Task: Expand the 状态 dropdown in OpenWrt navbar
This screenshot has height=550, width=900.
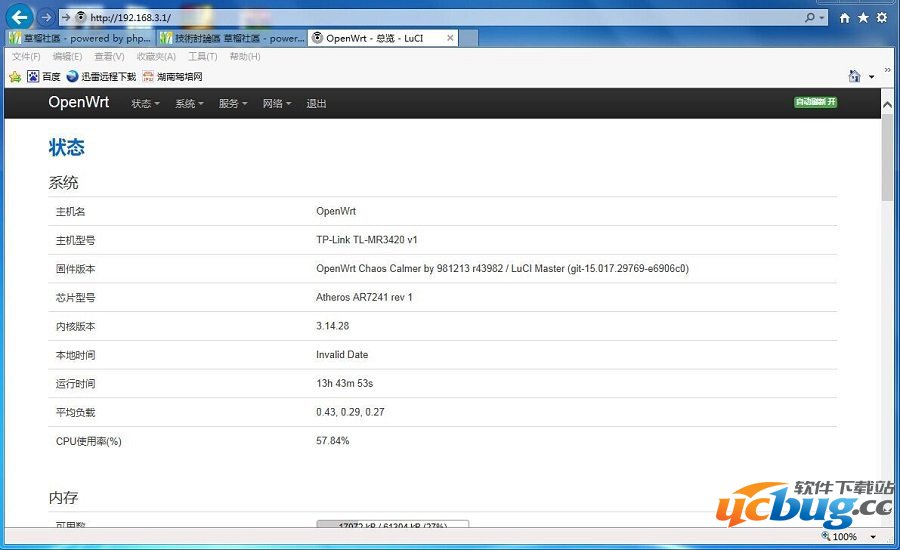Action: tap(145, 104)
